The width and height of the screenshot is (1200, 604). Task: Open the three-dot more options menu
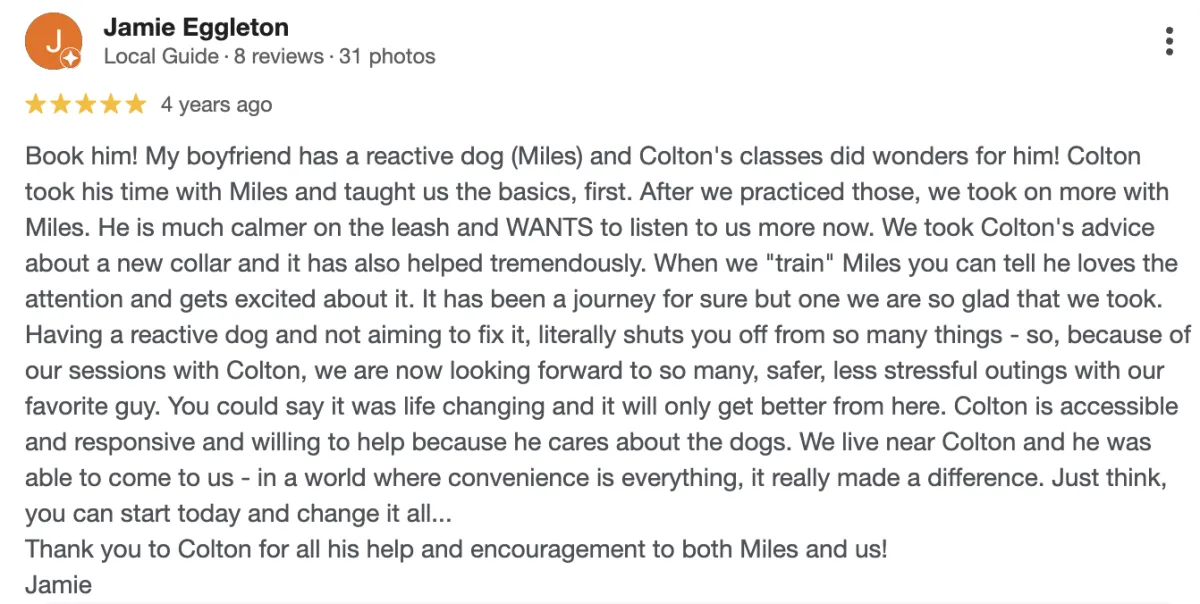[x=1169, y=41]
